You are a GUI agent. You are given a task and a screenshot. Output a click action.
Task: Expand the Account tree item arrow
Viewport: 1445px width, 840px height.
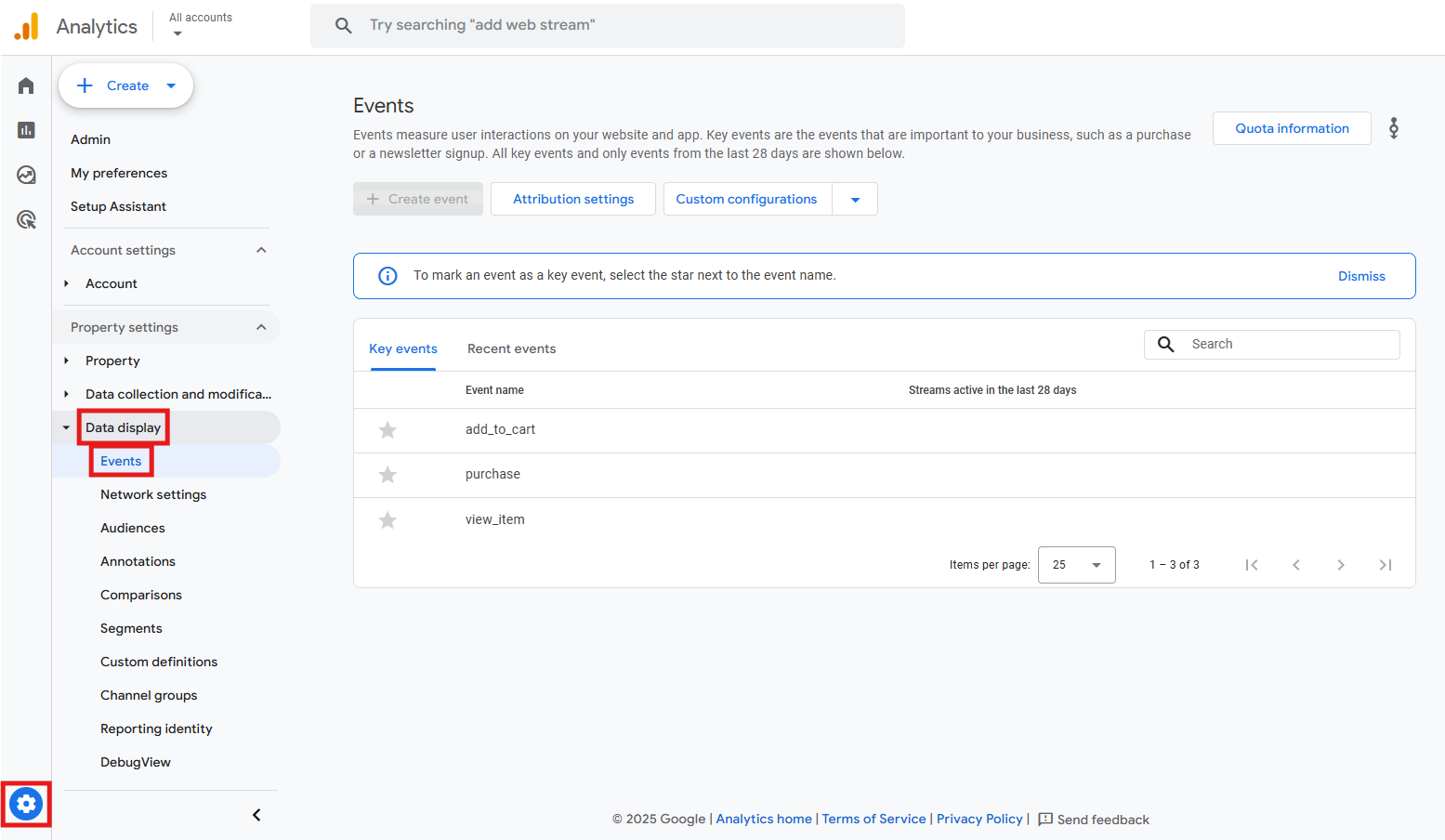(x=66, y=283)
